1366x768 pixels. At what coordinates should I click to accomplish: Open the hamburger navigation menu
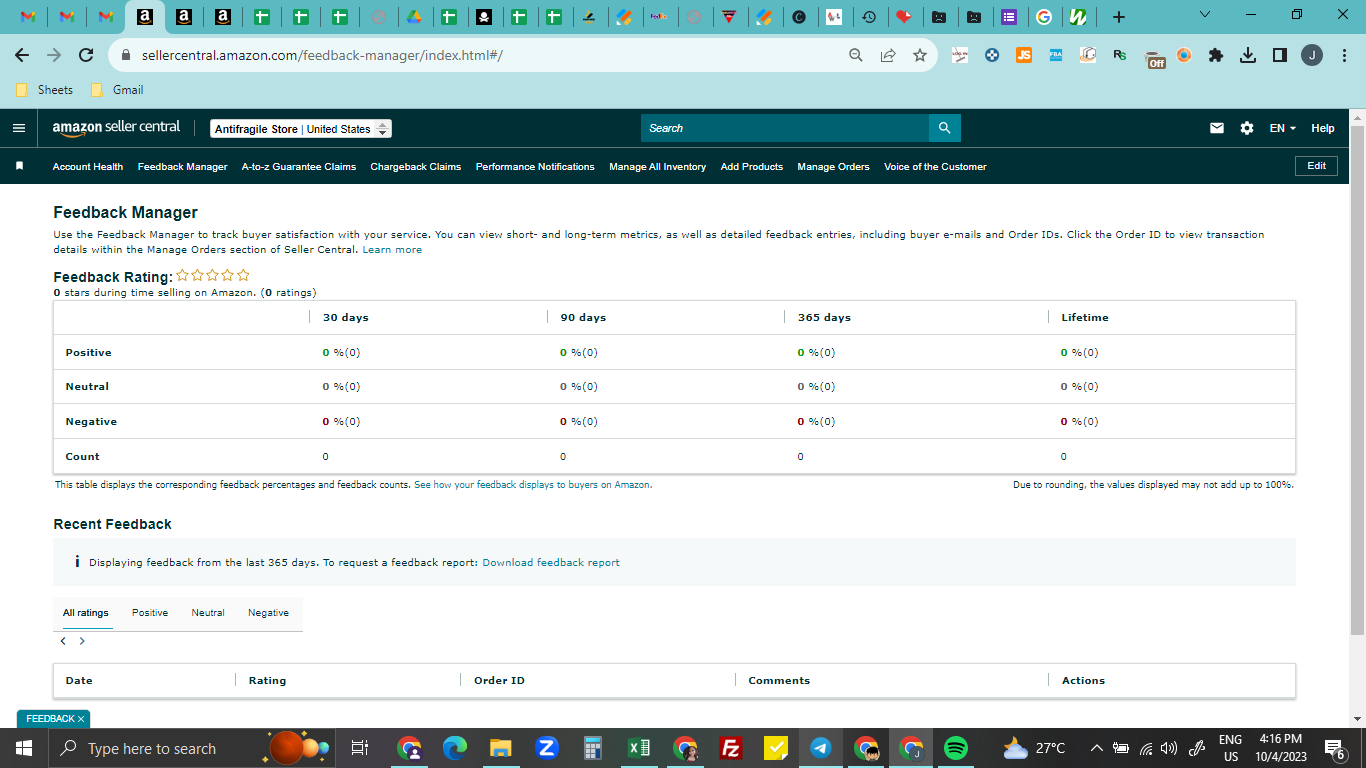pyautogui.click(x=18, y=128)
